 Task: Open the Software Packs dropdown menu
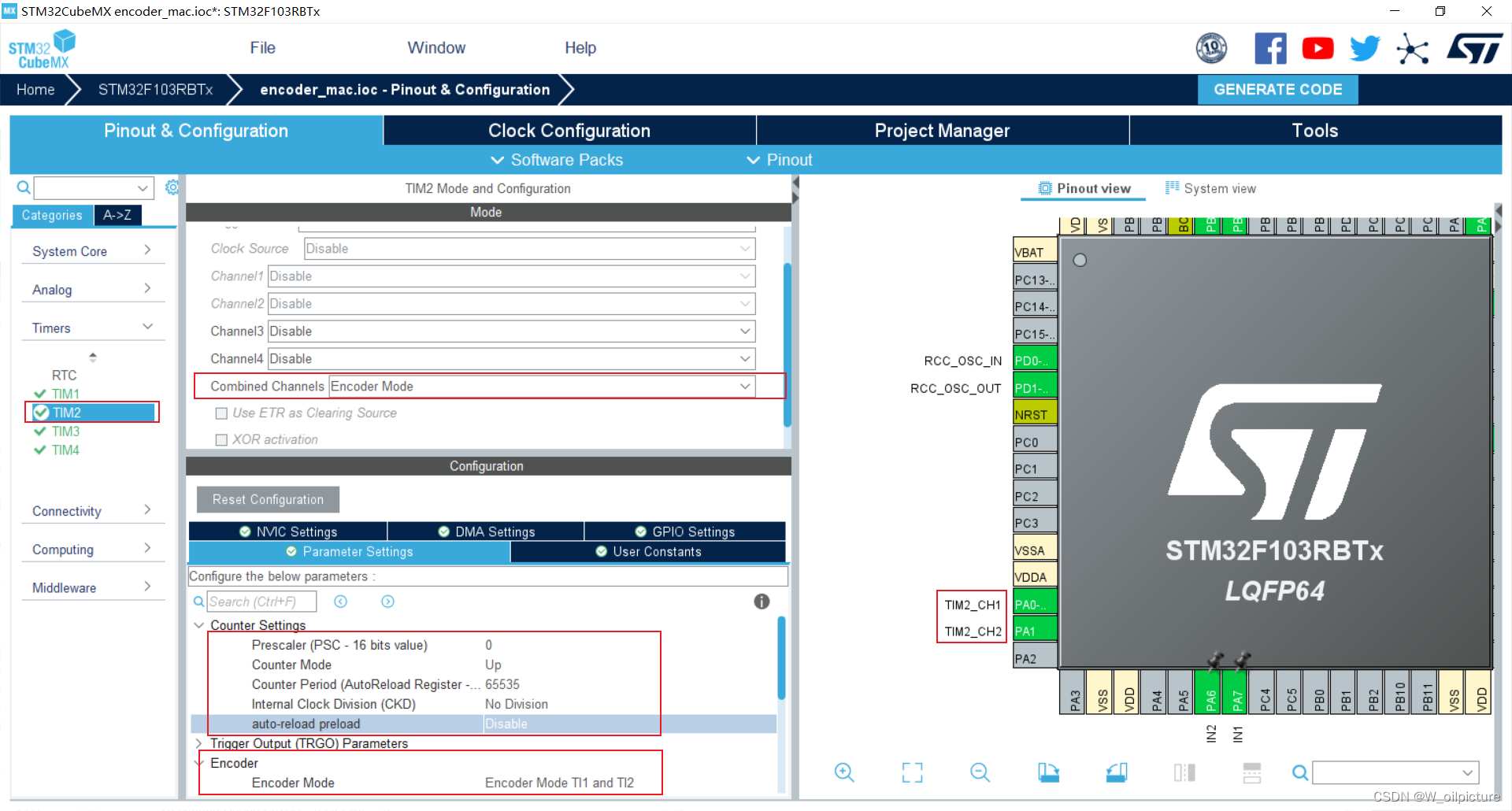point(557,160)
